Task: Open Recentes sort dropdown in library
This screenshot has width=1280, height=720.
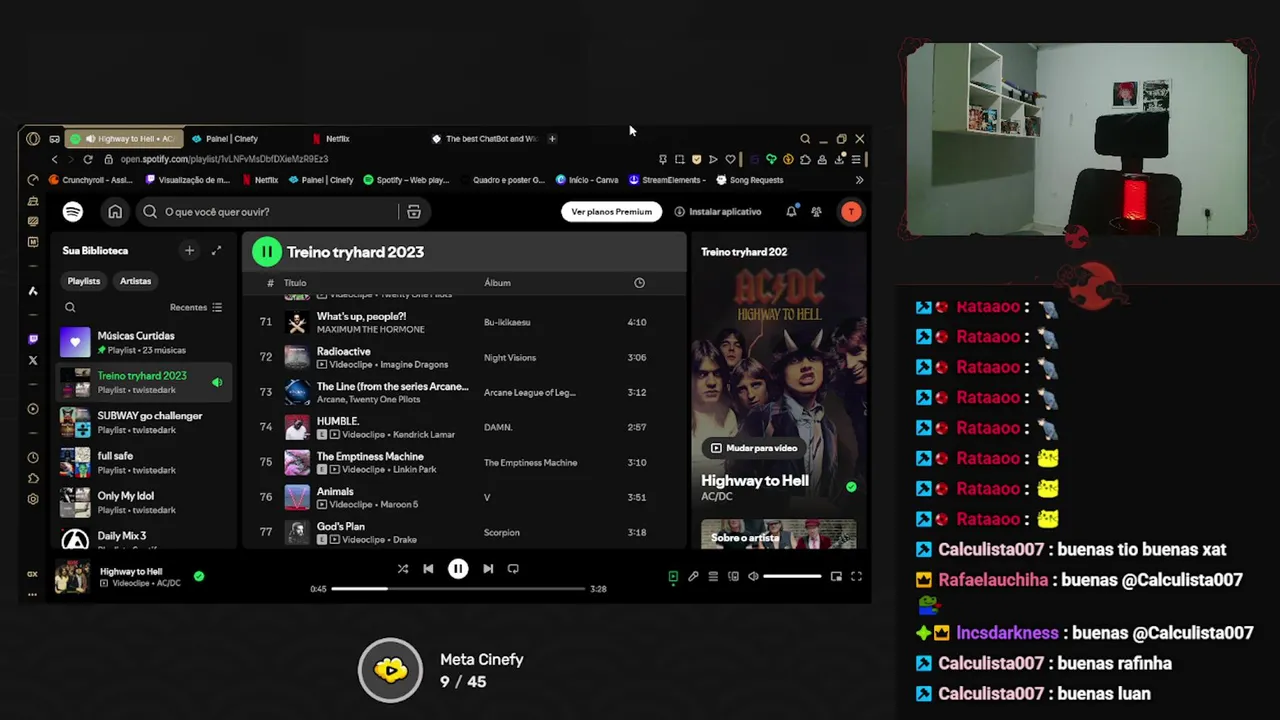Action: click(196, 308)
